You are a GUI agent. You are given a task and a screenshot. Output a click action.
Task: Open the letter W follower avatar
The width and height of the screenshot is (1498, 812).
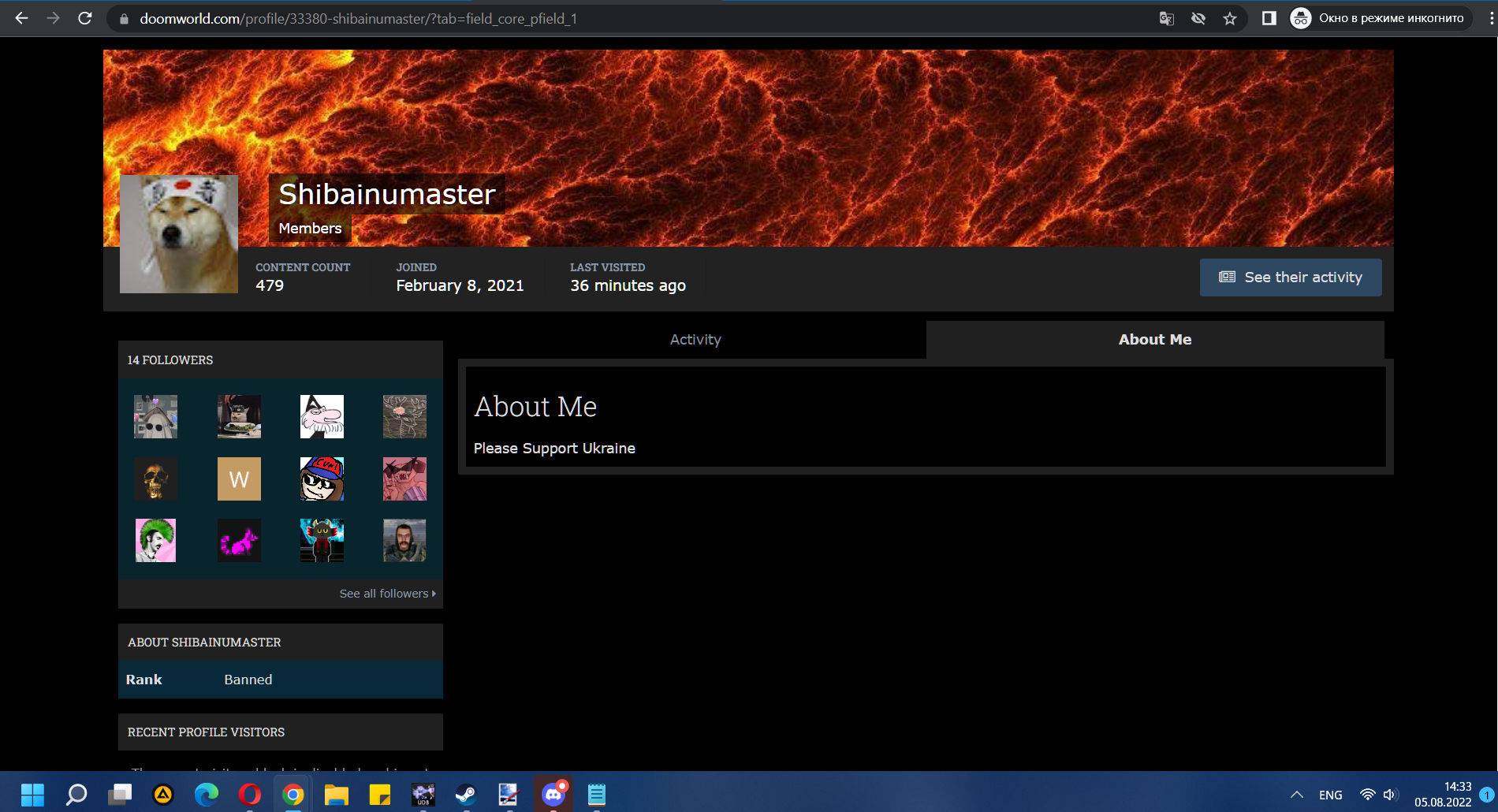239,479
